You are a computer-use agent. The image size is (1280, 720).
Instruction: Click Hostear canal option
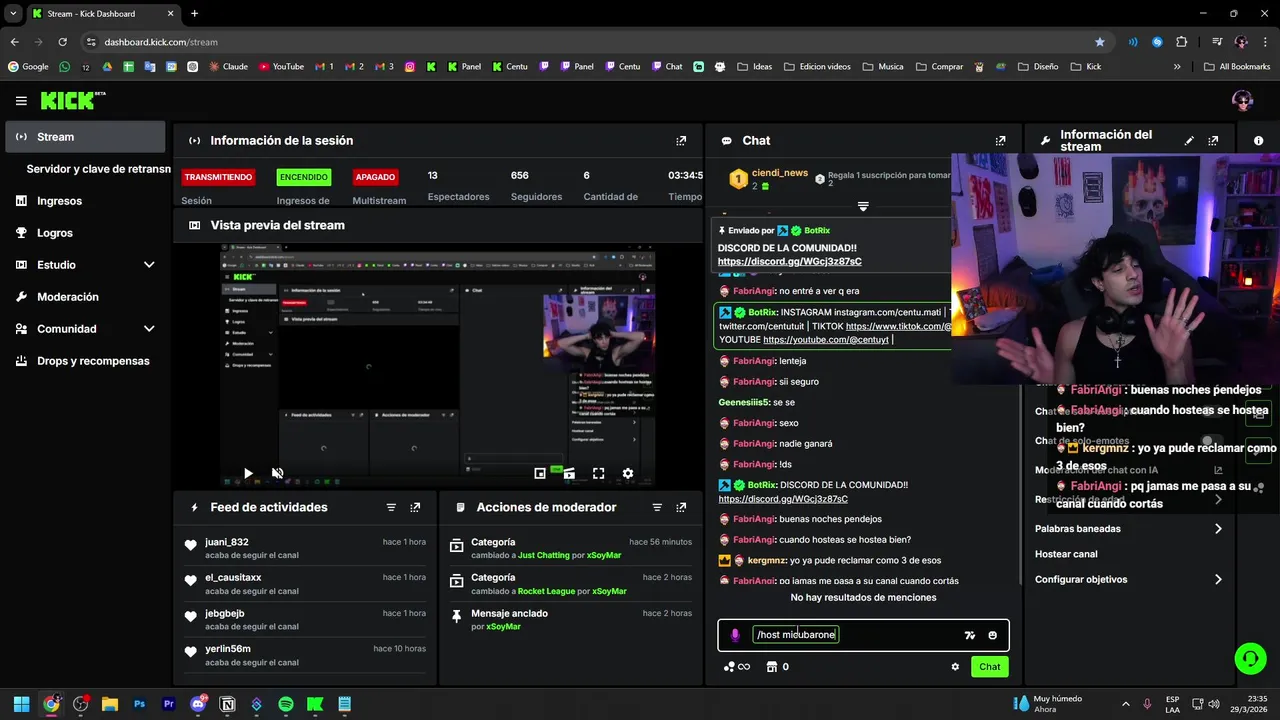pyautogui.click(x=1066, y=554)
